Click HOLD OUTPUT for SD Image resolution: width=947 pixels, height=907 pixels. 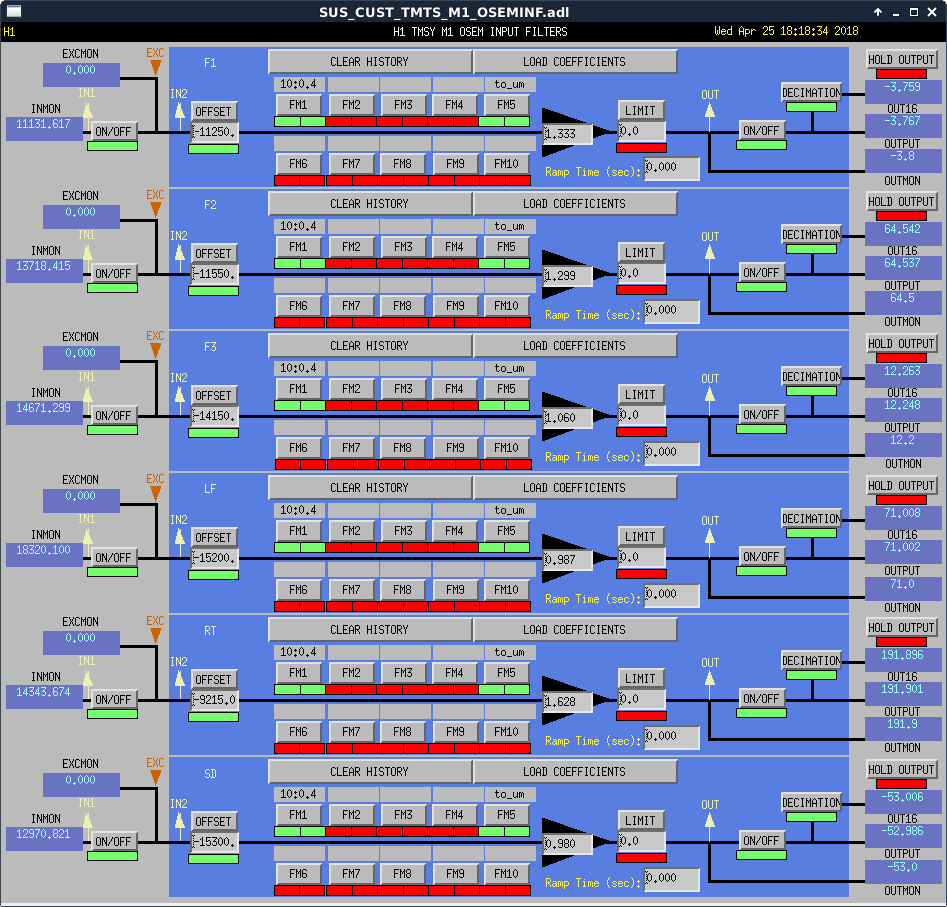point(901,769)
